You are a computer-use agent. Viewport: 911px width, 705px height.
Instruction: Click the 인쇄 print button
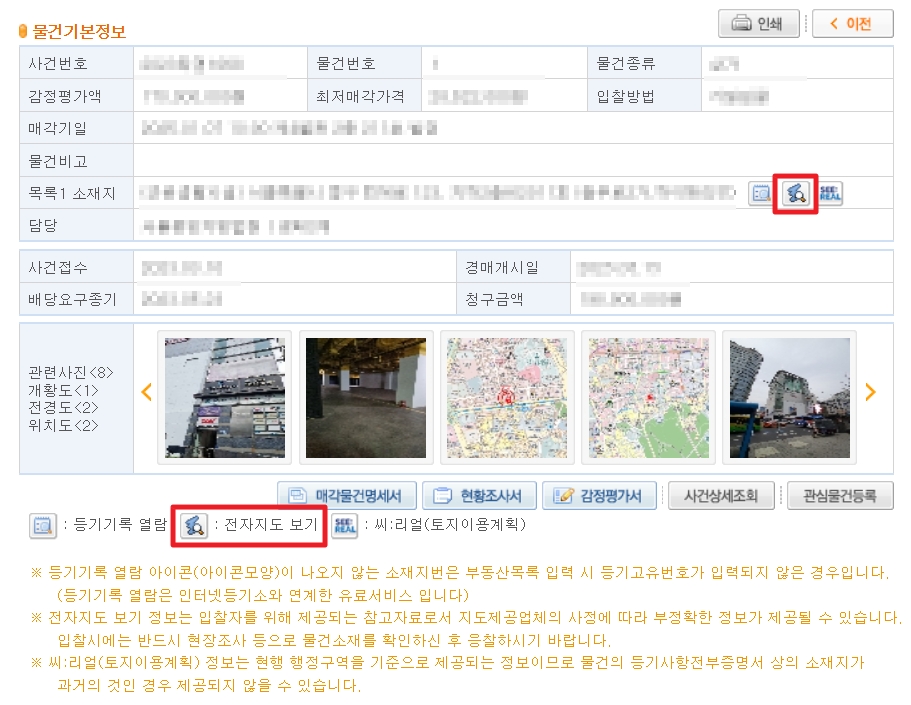pos(758,23)
